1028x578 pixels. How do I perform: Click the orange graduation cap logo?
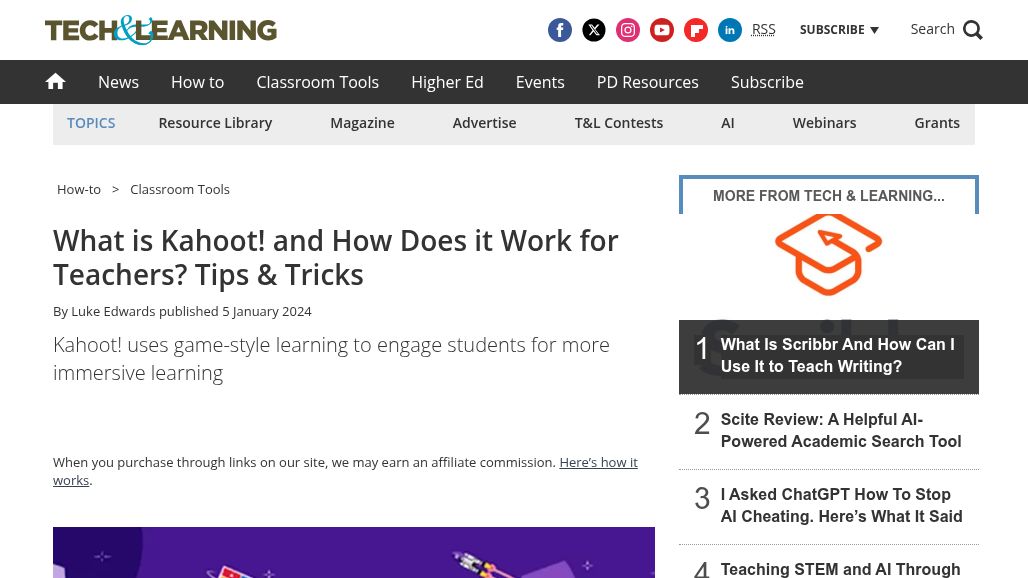[x=828, y=254]
